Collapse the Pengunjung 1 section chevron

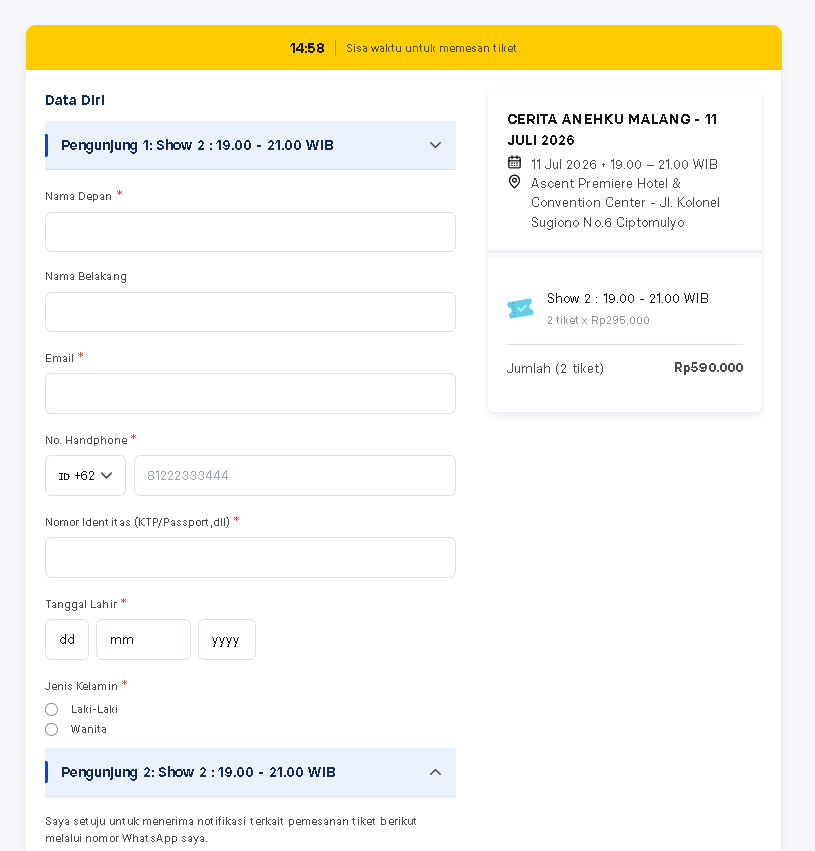coord(435,145)
